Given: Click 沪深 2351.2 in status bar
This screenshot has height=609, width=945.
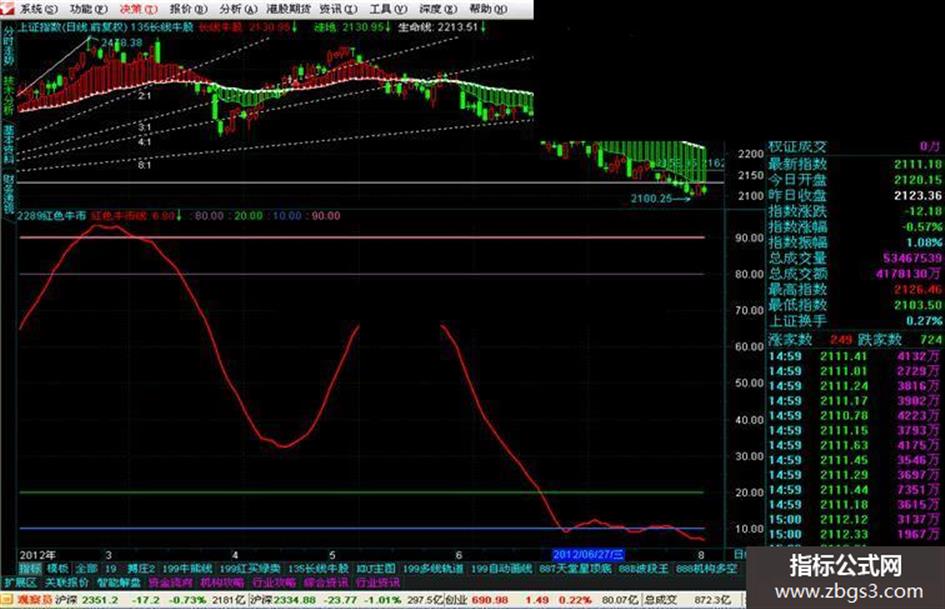Looking at the screenshot, I should 87,600.
